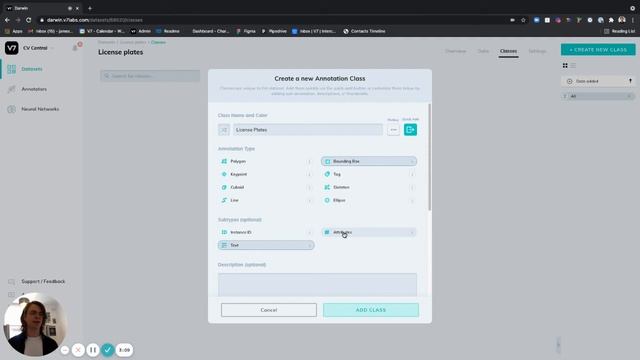The width and height of the screenshot is (640, 360).
Task: Open Annotators in the sidebar
Action: 34,89
